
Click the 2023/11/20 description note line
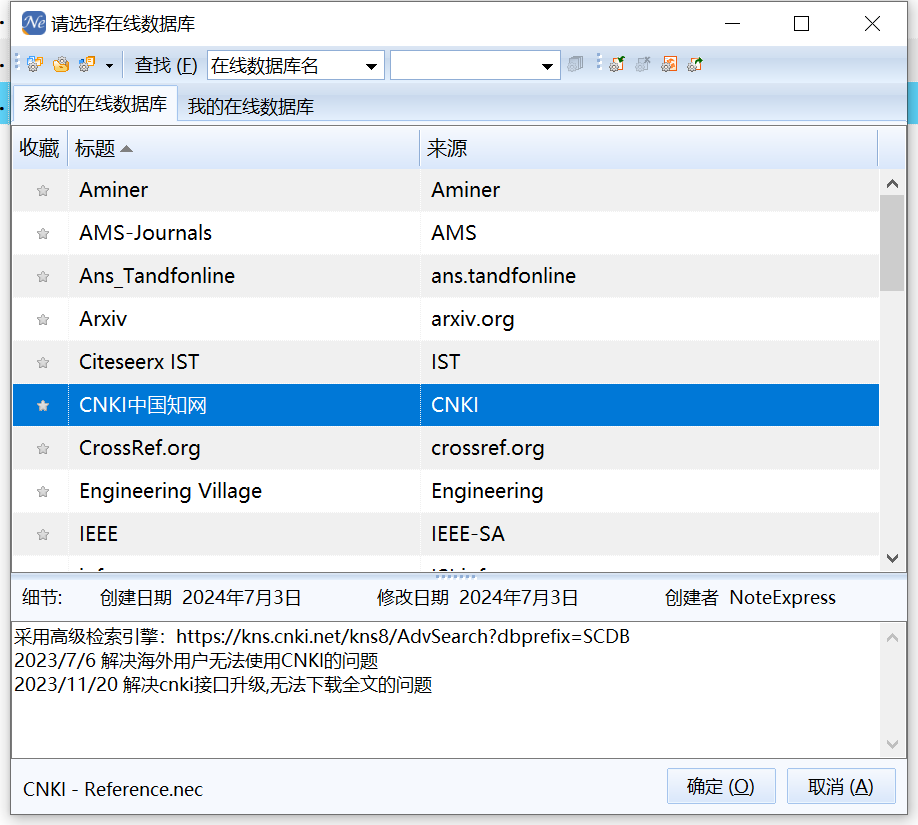(x=223, y=684)
